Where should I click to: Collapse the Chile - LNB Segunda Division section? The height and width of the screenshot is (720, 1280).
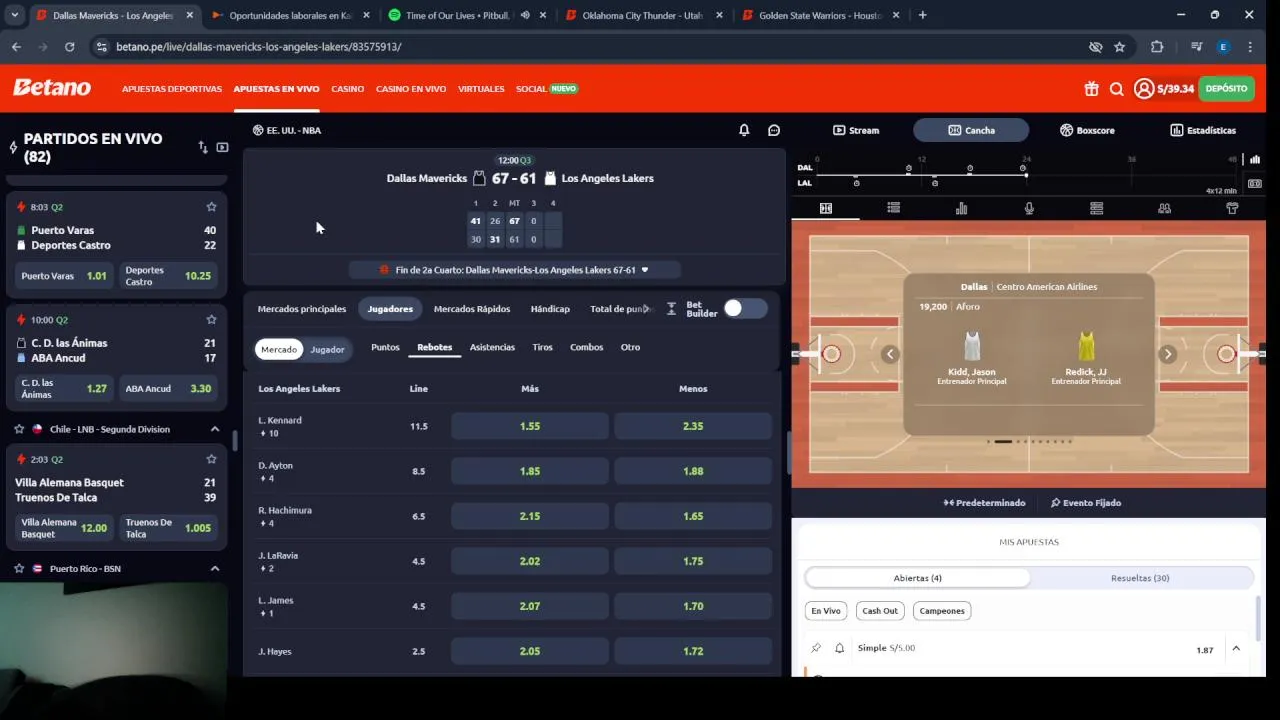214,429
